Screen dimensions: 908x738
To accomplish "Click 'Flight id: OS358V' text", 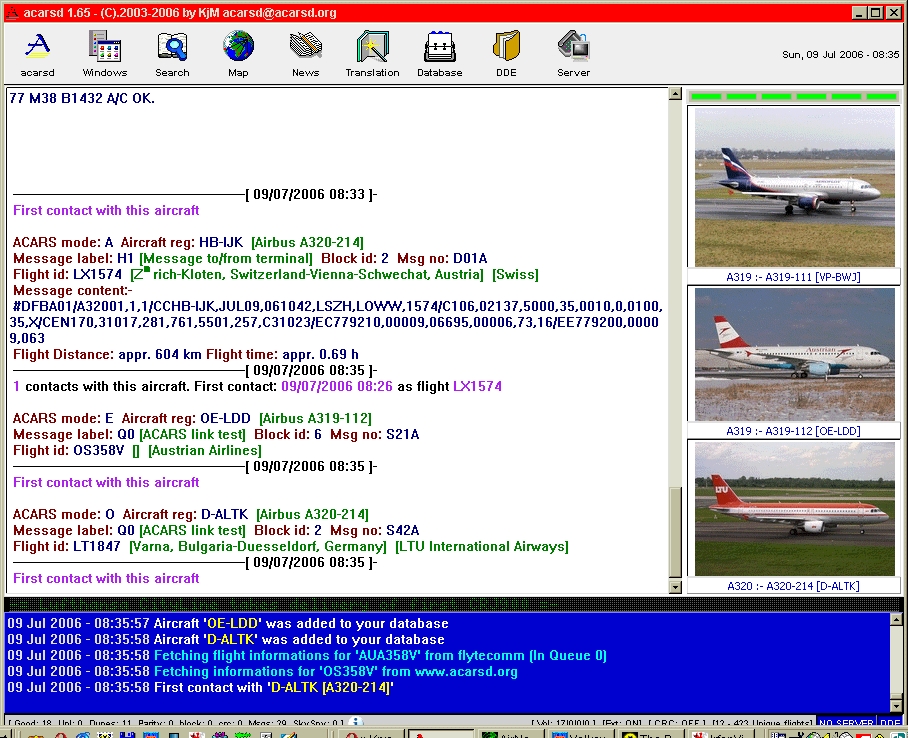I will point(68,451).
